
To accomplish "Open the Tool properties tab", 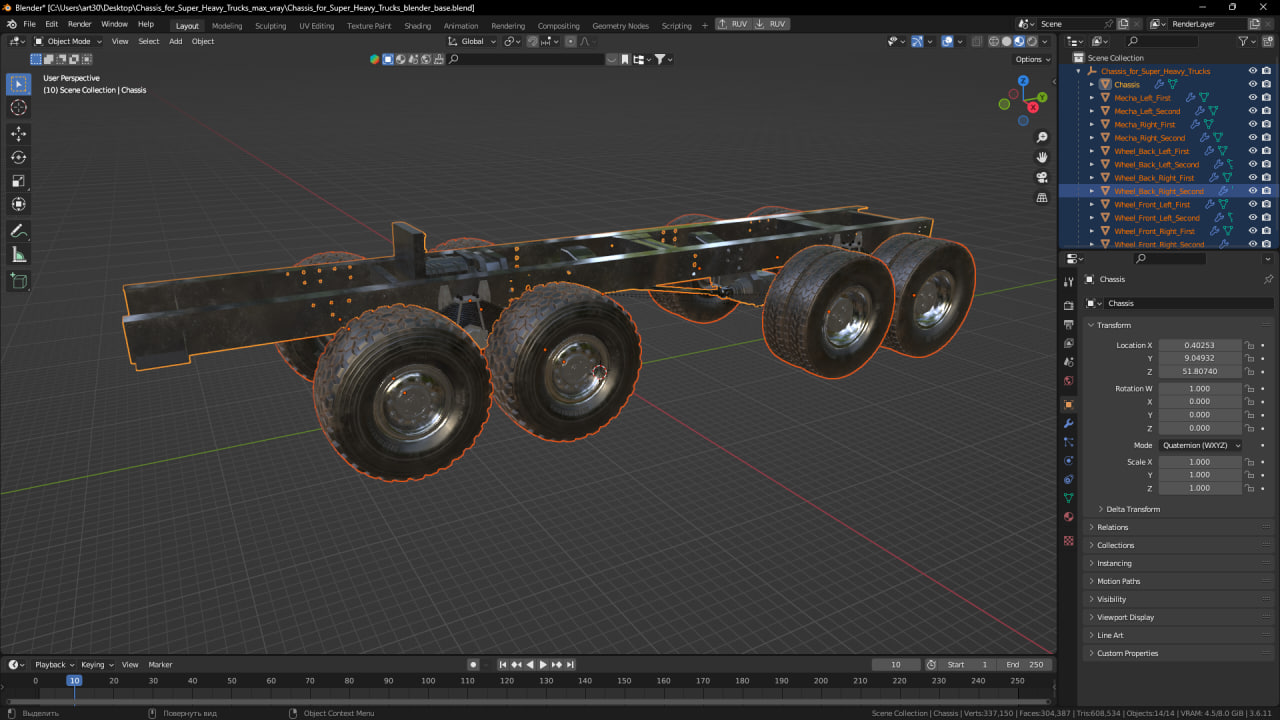I will click(1068, 282).
